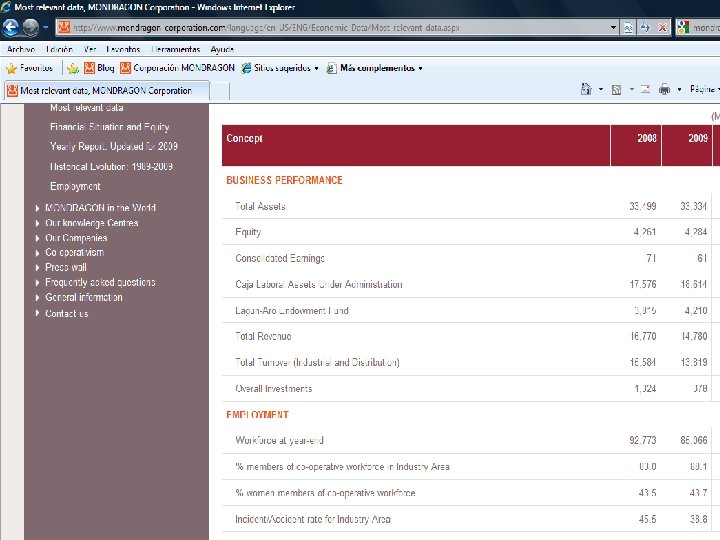
Task: Expand the Frequently asked questions arrow
Action: pos(37,282)
